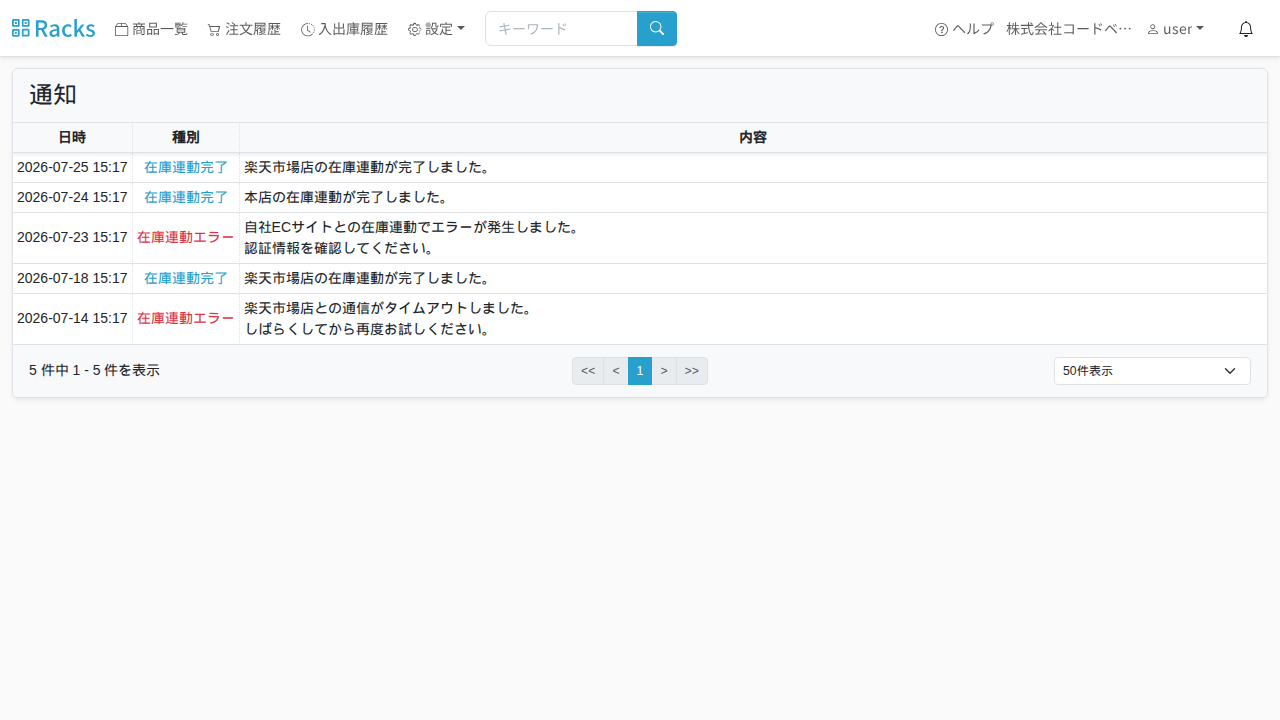The width and height of the screenshot is (1280, 720).
Task: Focus the キーワード search field
Action: (x=561, y=28)
